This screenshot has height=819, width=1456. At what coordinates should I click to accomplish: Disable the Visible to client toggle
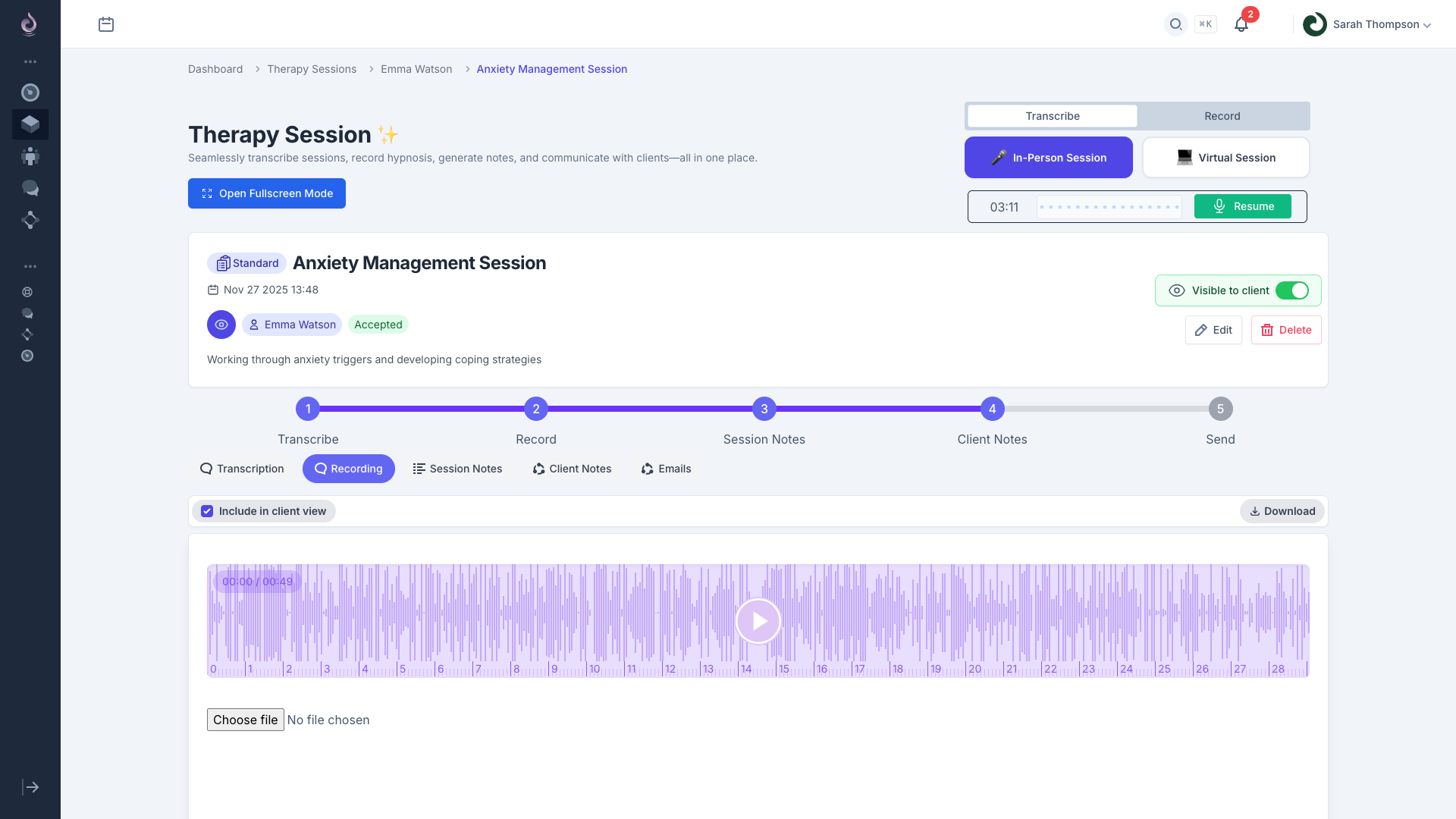tap(1293, 290)
